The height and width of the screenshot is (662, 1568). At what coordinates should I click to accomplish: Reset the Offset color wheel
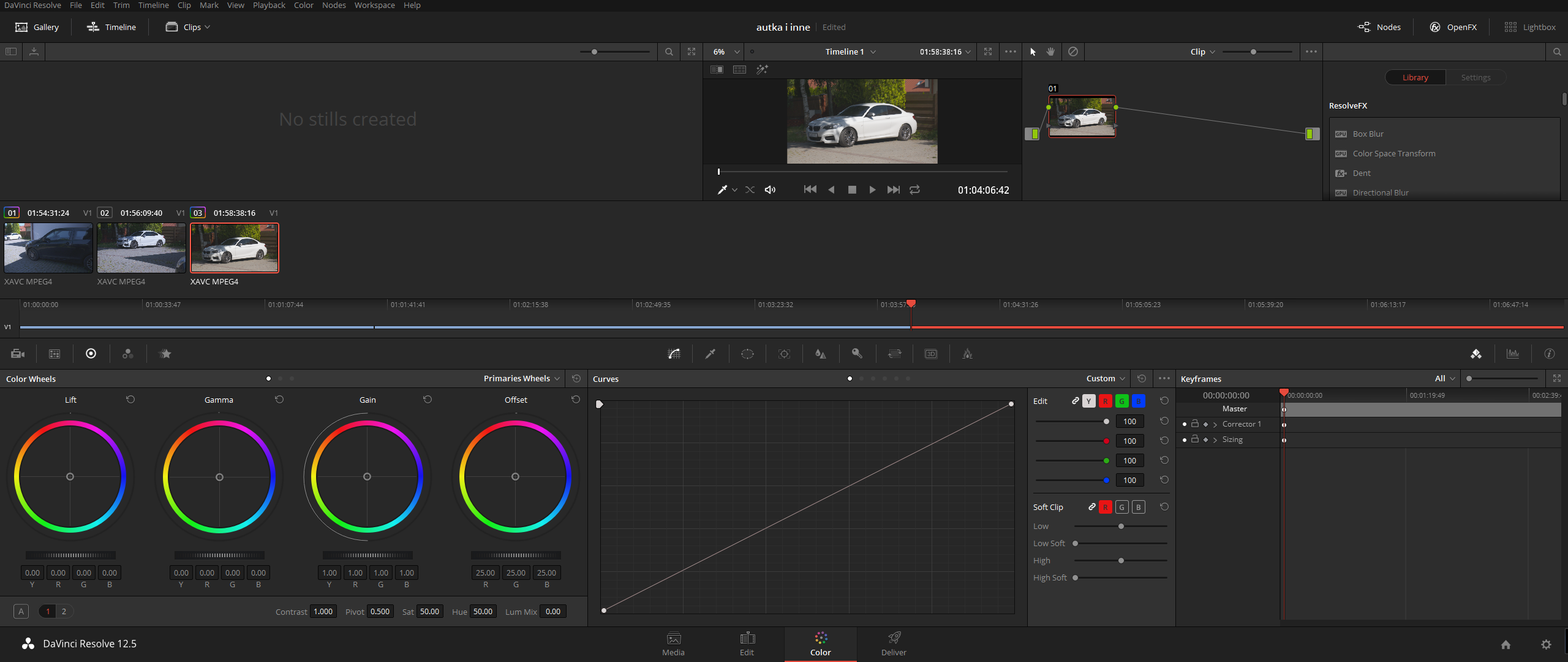tap(576, 400)
